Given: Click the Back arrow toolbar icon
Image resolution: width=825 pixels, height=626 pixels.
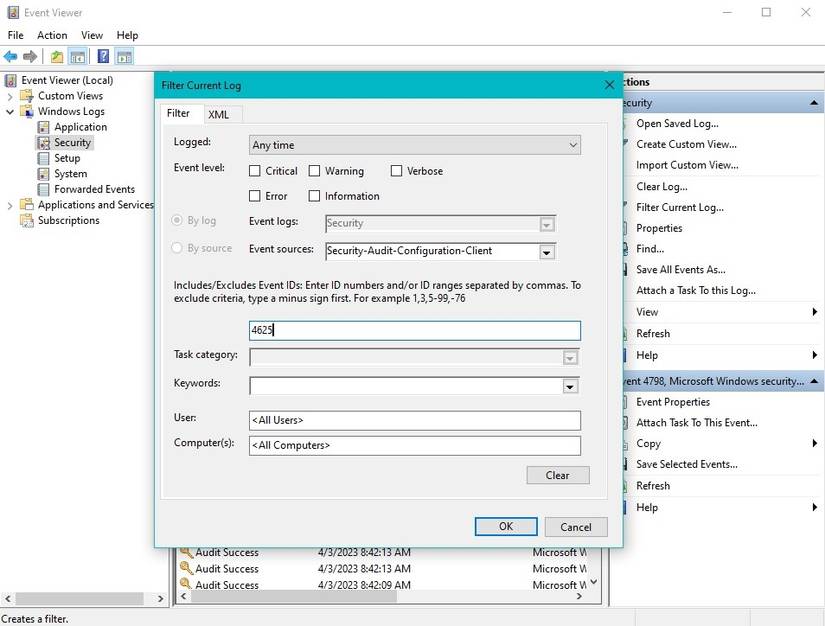Looking at the screenshot, I should [x=10, y=57].
